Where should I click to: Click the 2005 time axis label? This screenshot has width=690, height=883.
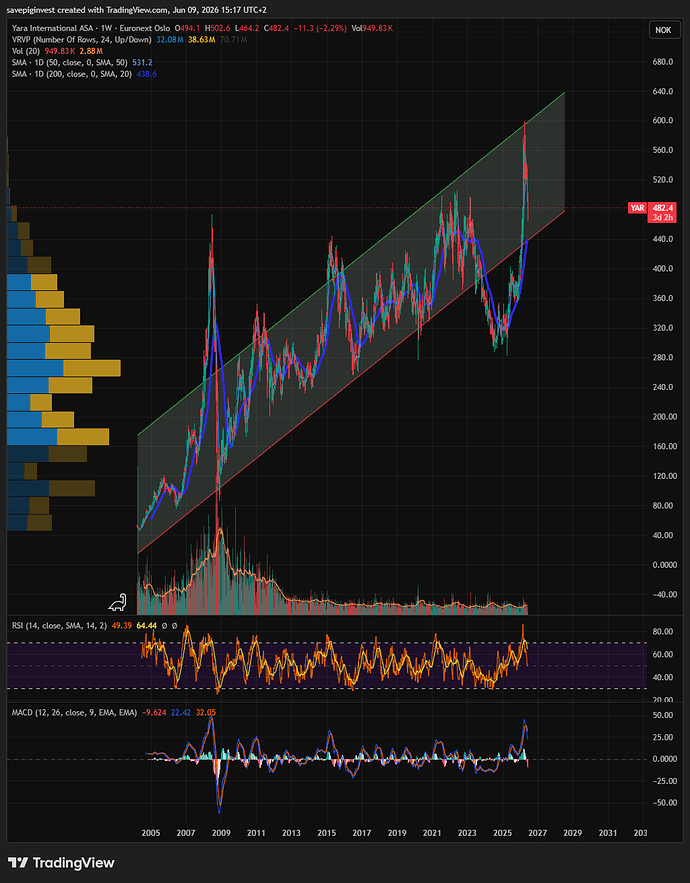tap(150, 833)
